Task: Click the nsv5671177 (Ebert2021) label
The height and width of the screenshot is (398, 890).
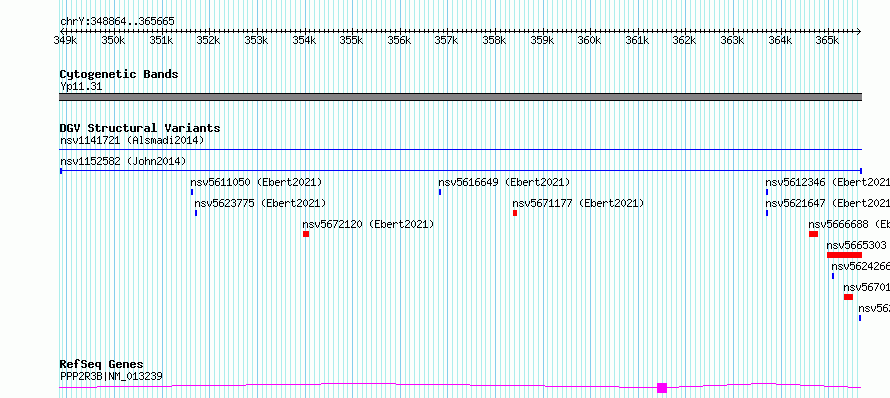Action: (x=578, y=203)
